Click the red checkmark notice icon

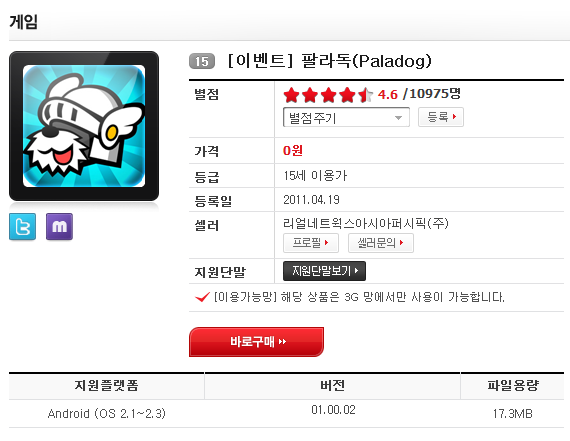[x=202, y=297]
